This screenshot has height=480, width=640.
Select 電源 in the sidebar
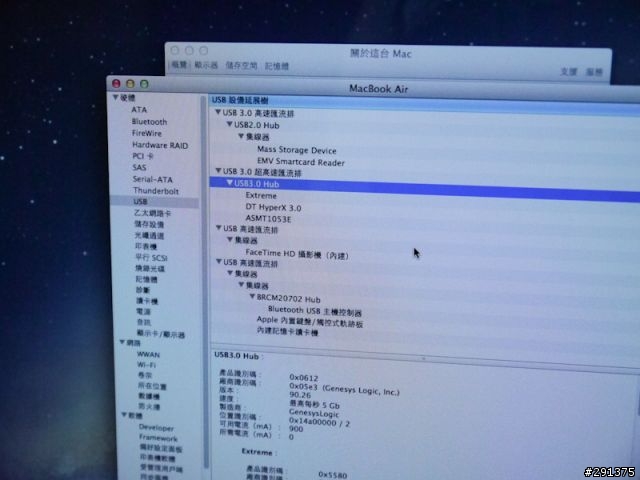[144, 311]
